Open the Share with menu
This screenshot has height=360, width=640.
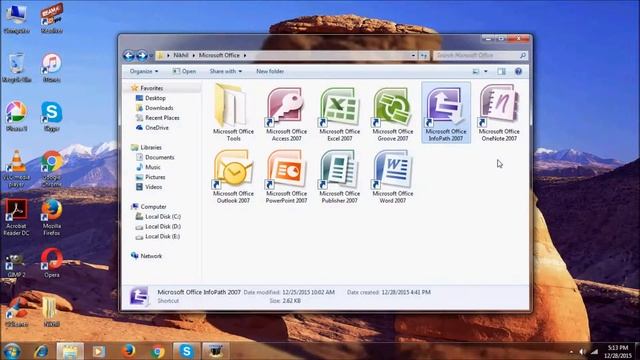(x=225, y=71)
